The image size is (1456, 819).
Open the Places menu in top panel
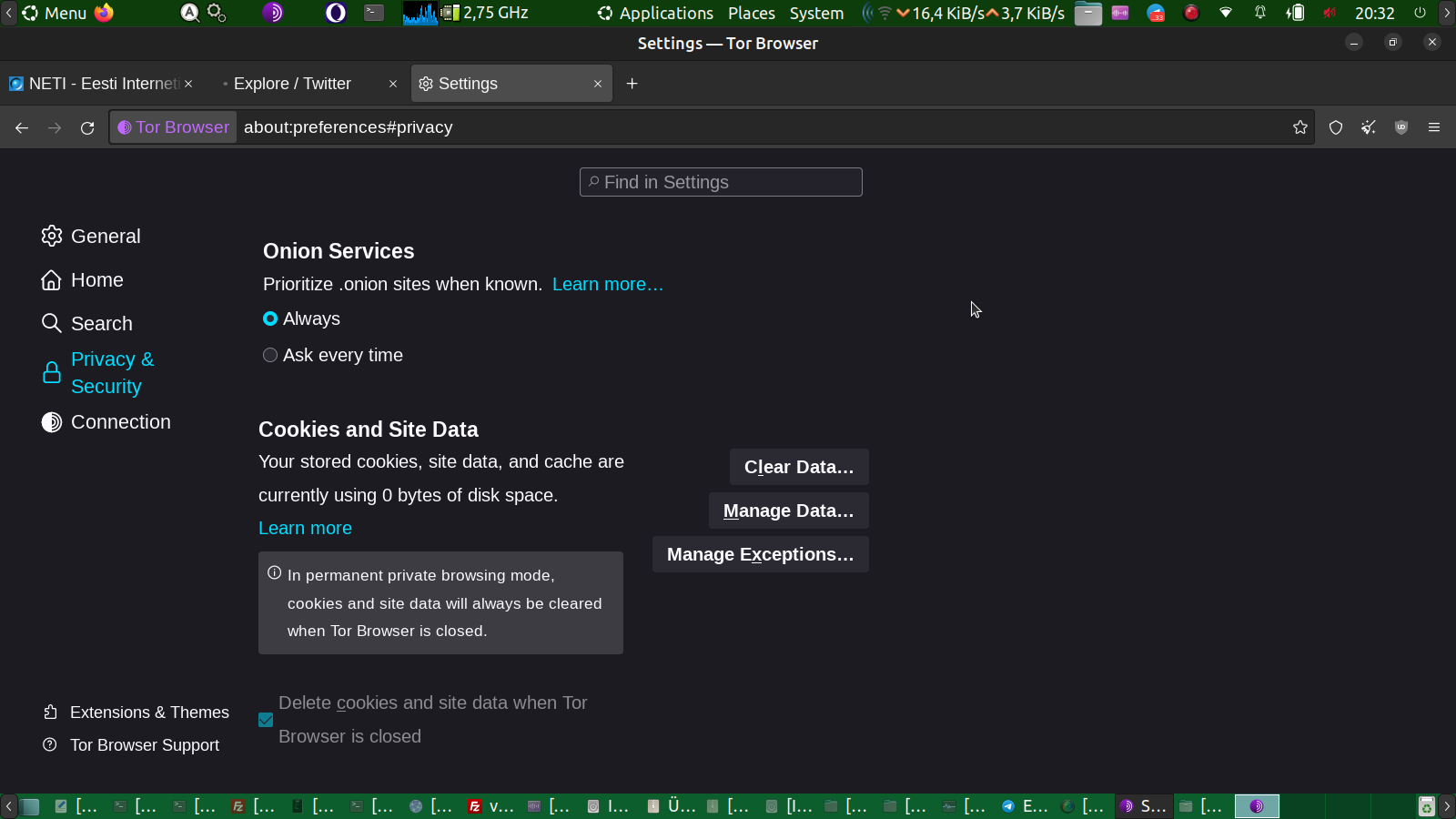click(752, 13)
